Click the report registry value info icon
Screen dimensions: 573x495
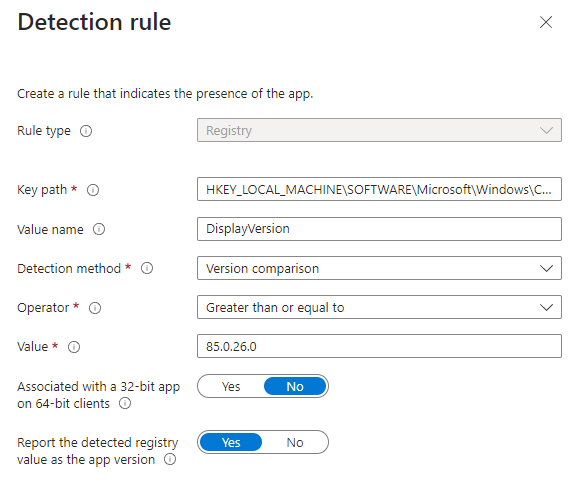coord(170,460)
